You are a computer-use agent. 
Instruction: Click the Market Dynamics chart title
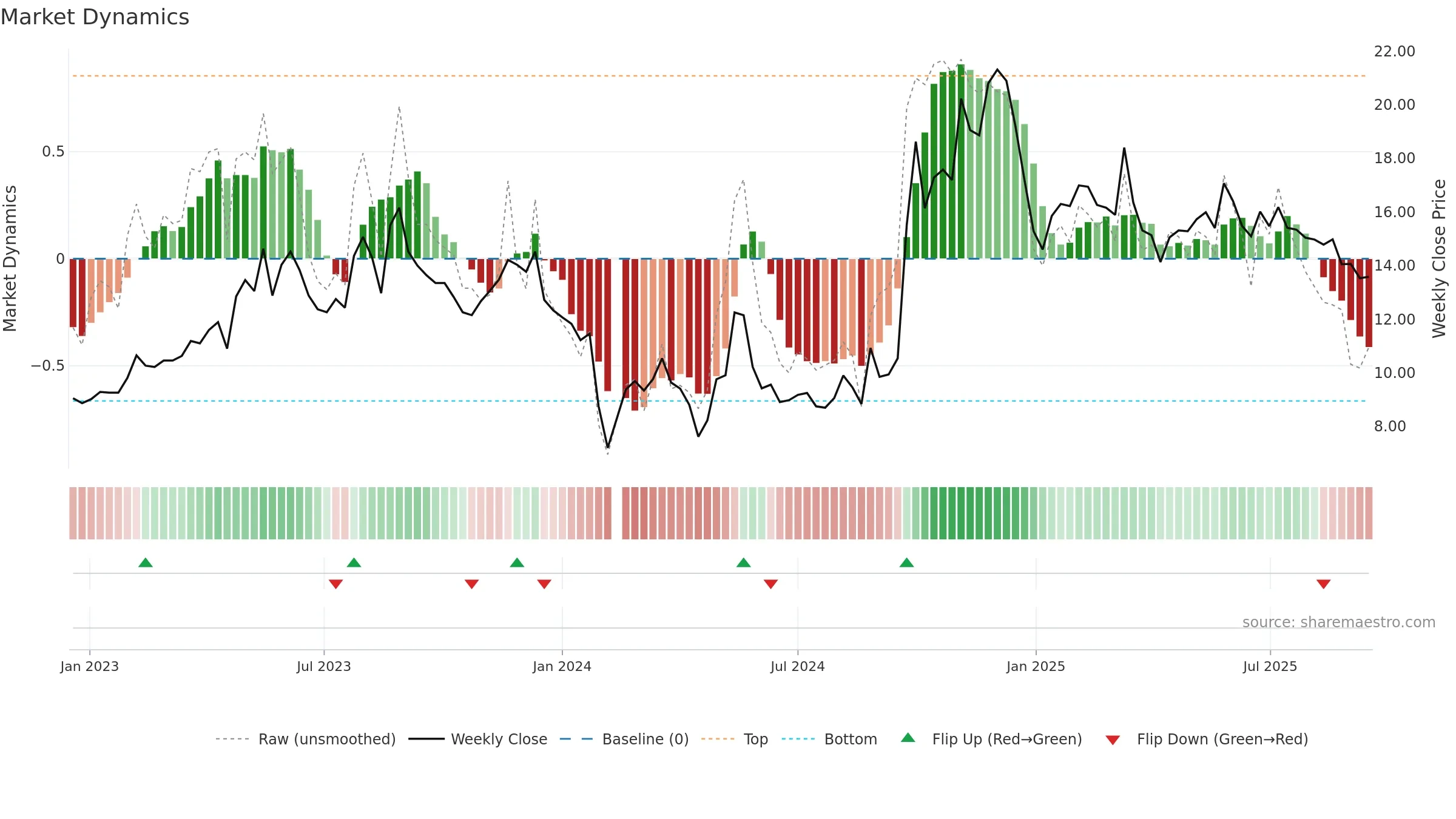pos(95,17)
